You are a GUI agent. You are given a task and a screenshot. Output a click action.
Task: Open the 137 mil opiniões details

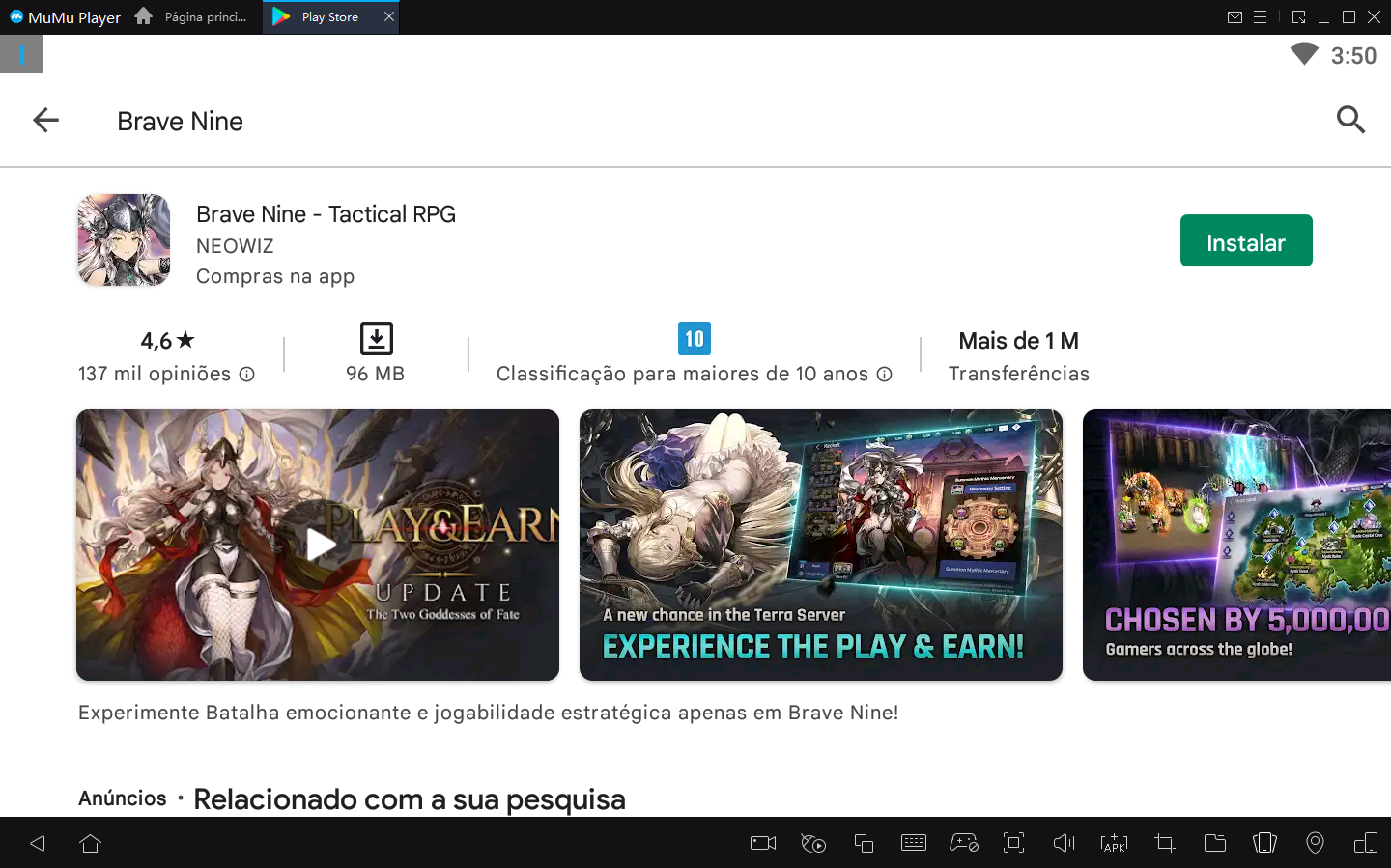point(247,374)
